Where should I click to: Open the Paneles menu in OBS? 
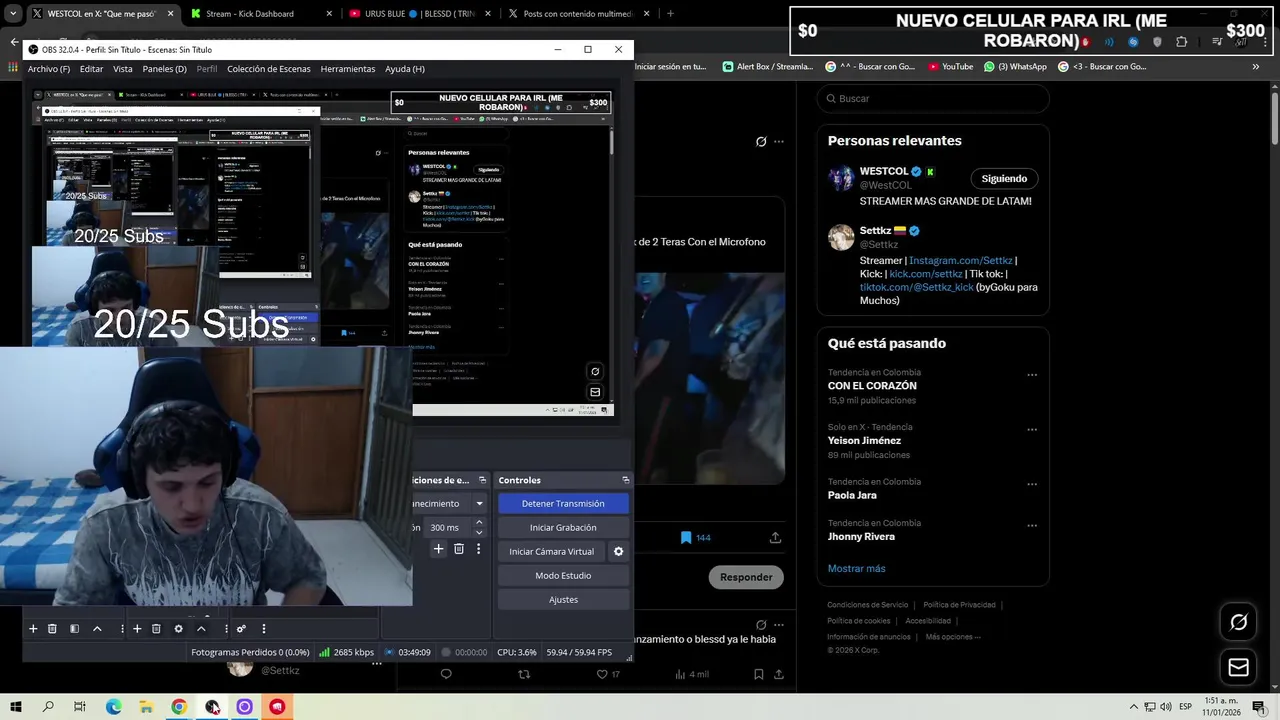pyautogui.click(x=164, y=69)
